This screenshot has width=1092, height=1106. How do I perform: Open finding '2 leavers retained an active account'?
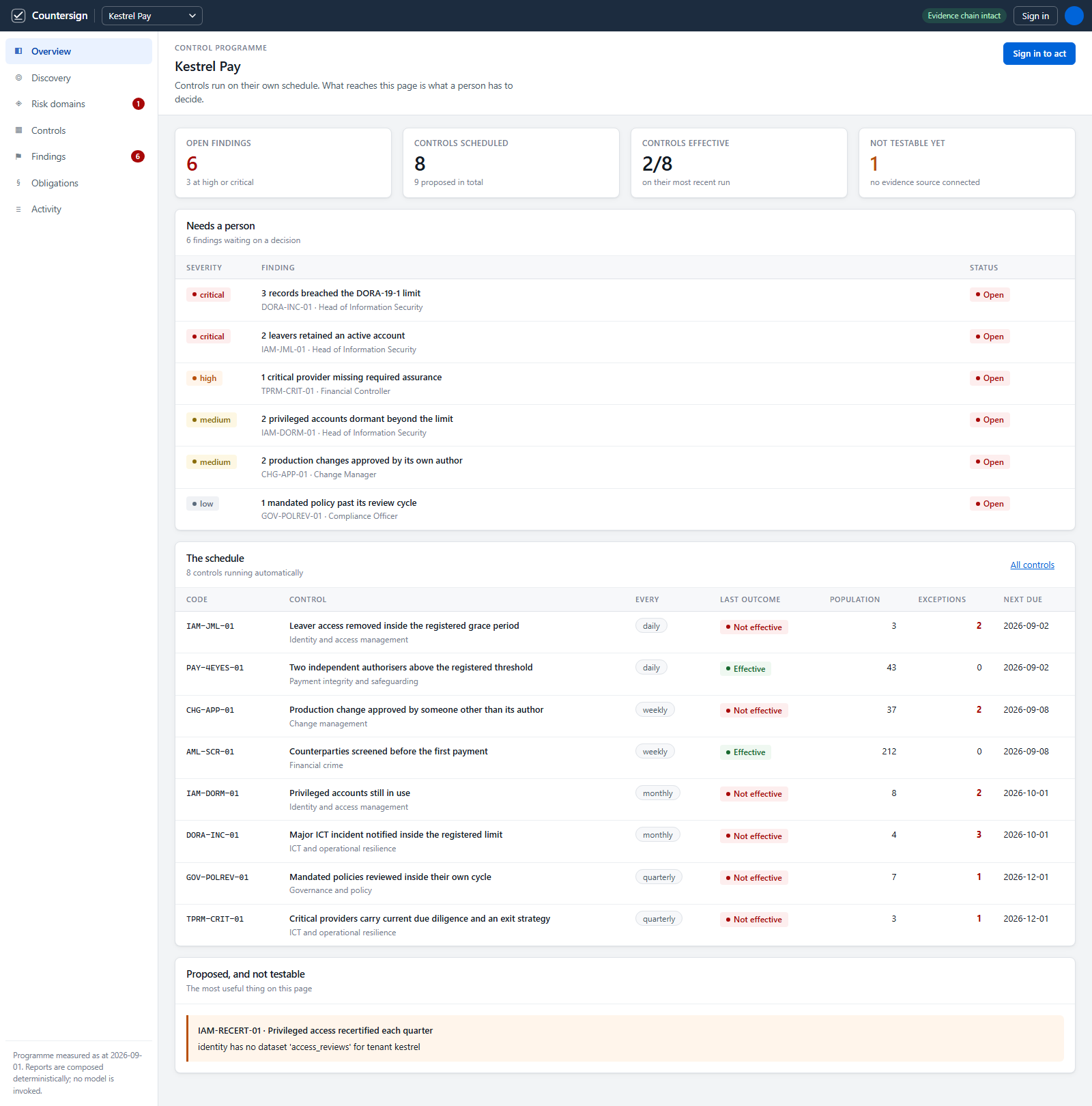(333, 335)
